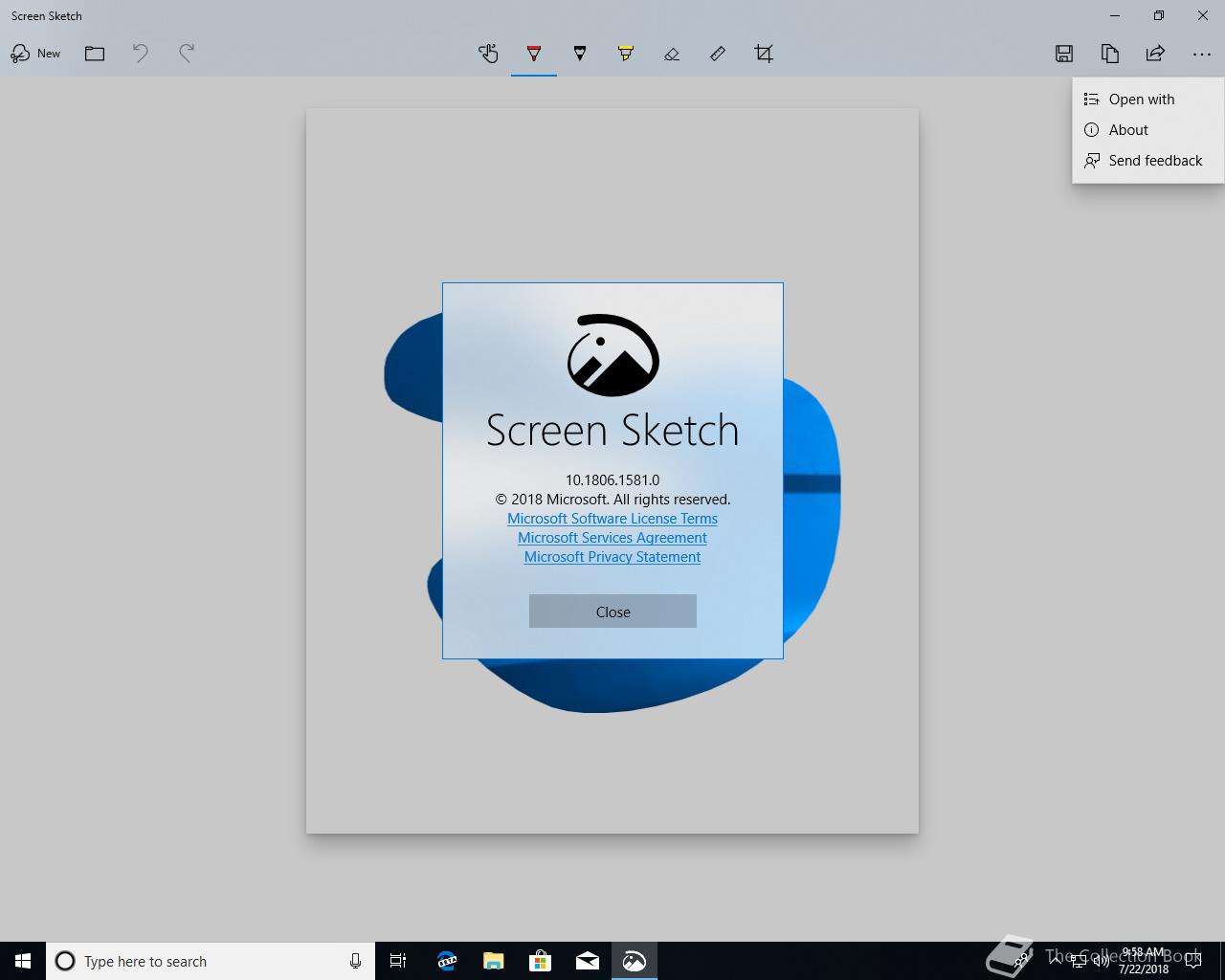Click the version number 10.1806.1581.0

coord(612,480)
